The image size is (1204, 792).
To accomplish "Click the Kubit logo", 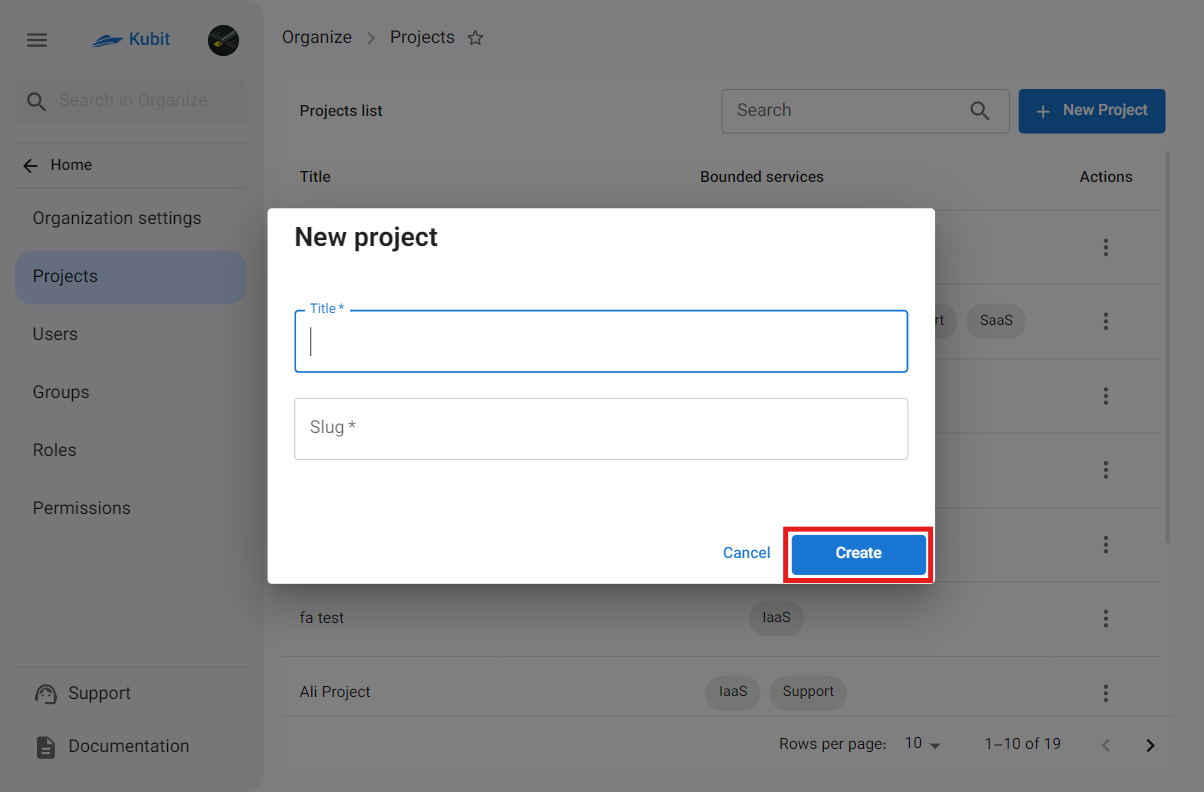I will pos(131,40).
